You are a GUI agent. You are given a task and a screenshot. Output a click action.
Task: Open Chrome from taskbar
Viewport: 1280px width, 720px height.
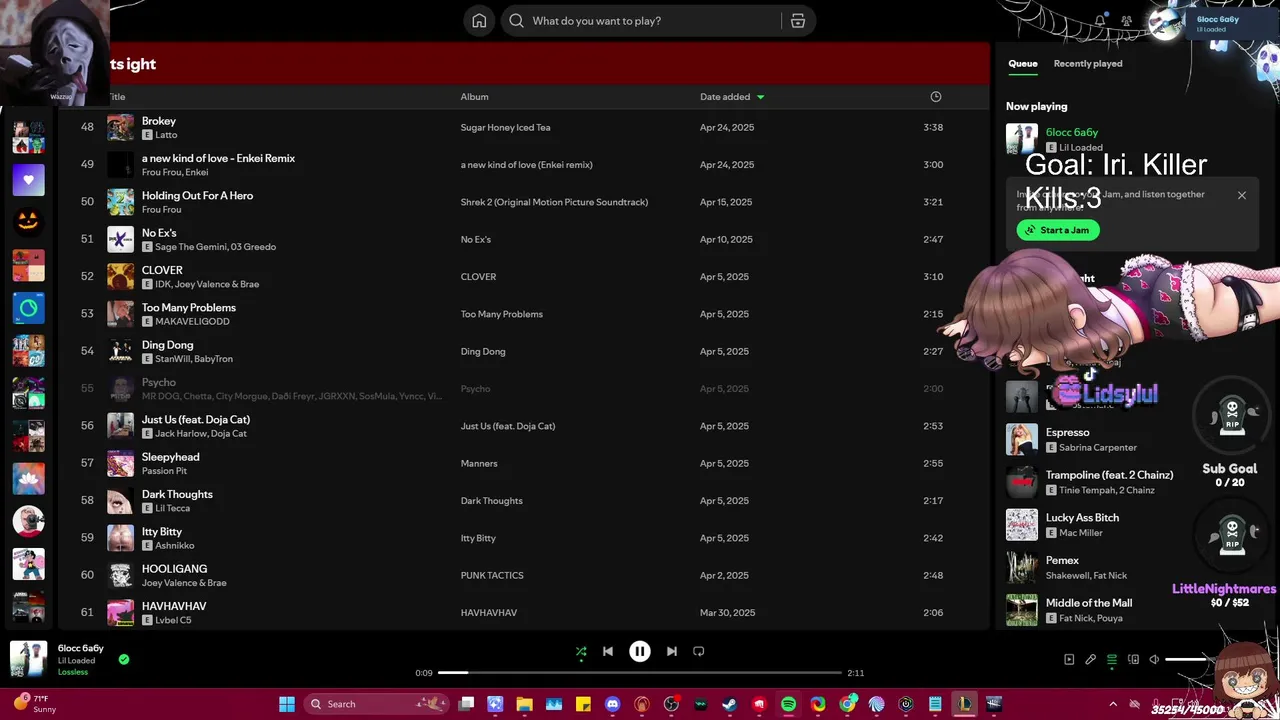(x=847, y=704)
